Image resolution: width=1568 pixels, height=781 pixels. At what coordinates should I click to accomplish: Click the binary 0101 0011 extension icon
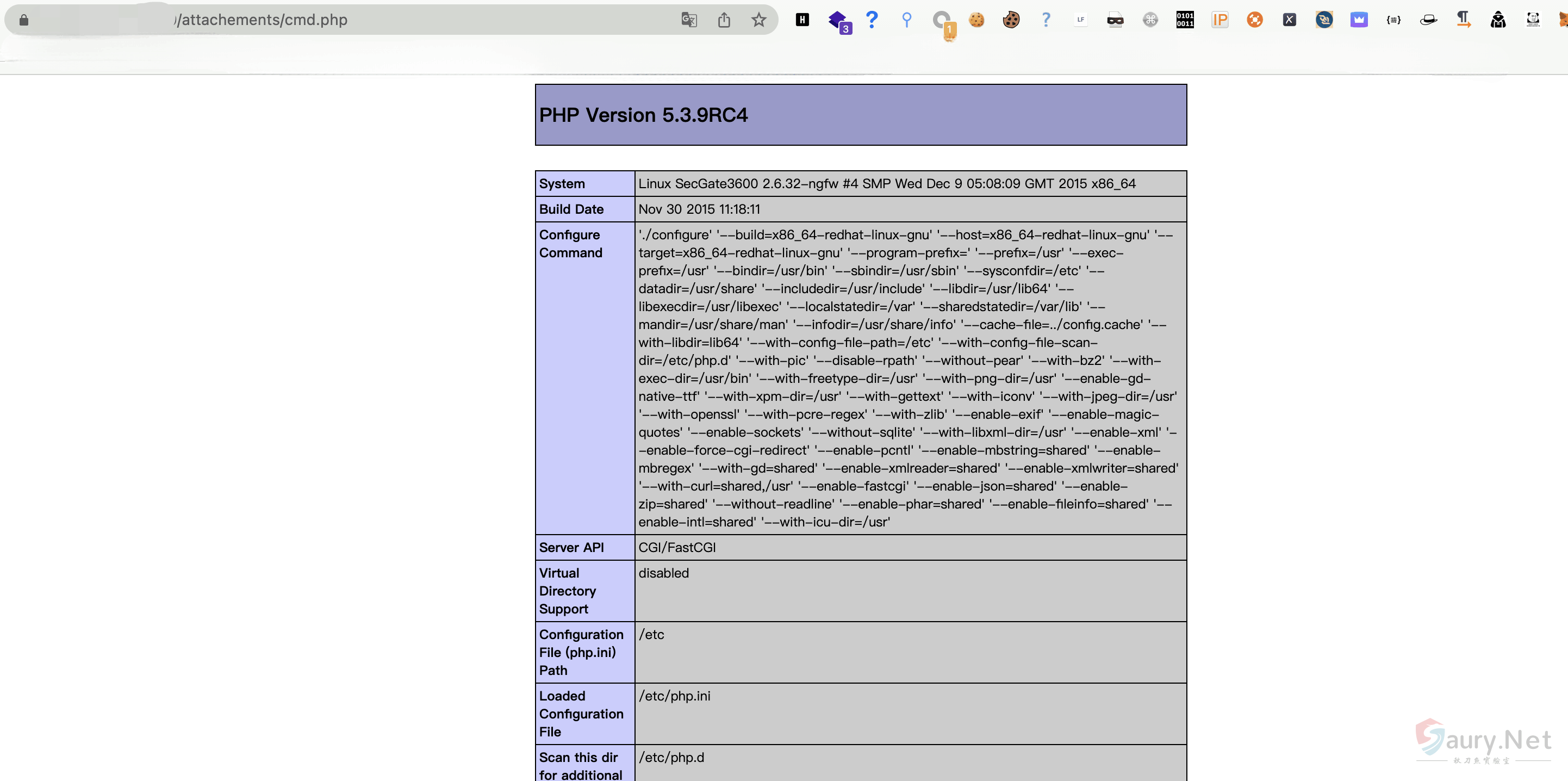pos(1185,20)
